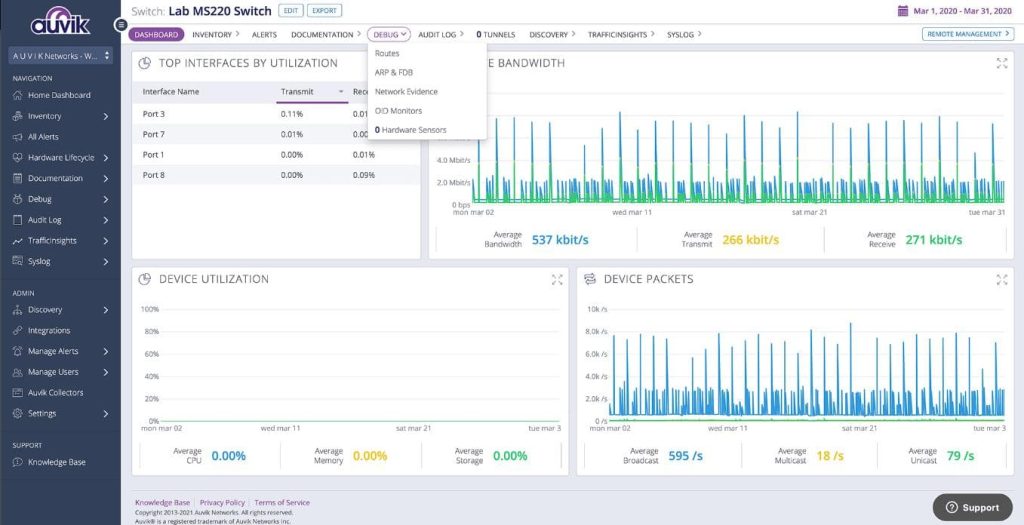Click the Audit Log sidebar icon
The image size is (1024, 525).
18,220
